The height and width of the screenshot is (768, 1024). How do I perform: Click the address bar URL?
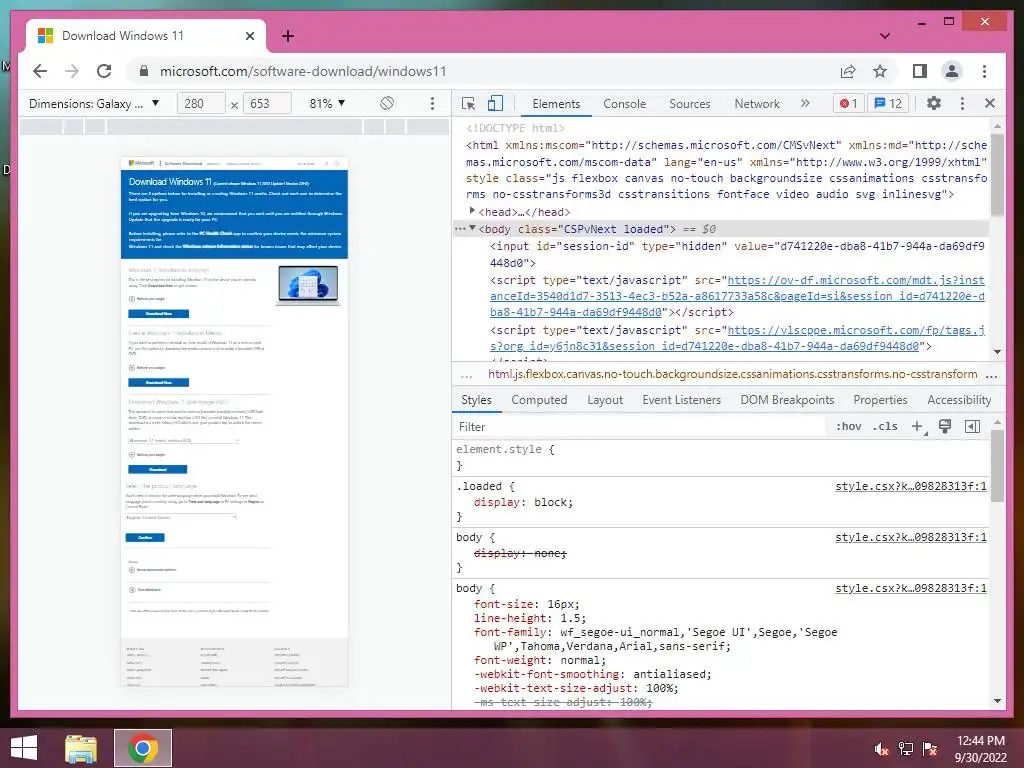(303, 71)
